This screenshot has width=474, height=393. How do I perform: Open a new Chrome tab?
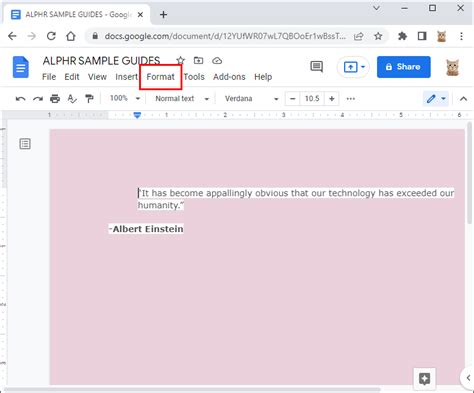click(163, 15)
